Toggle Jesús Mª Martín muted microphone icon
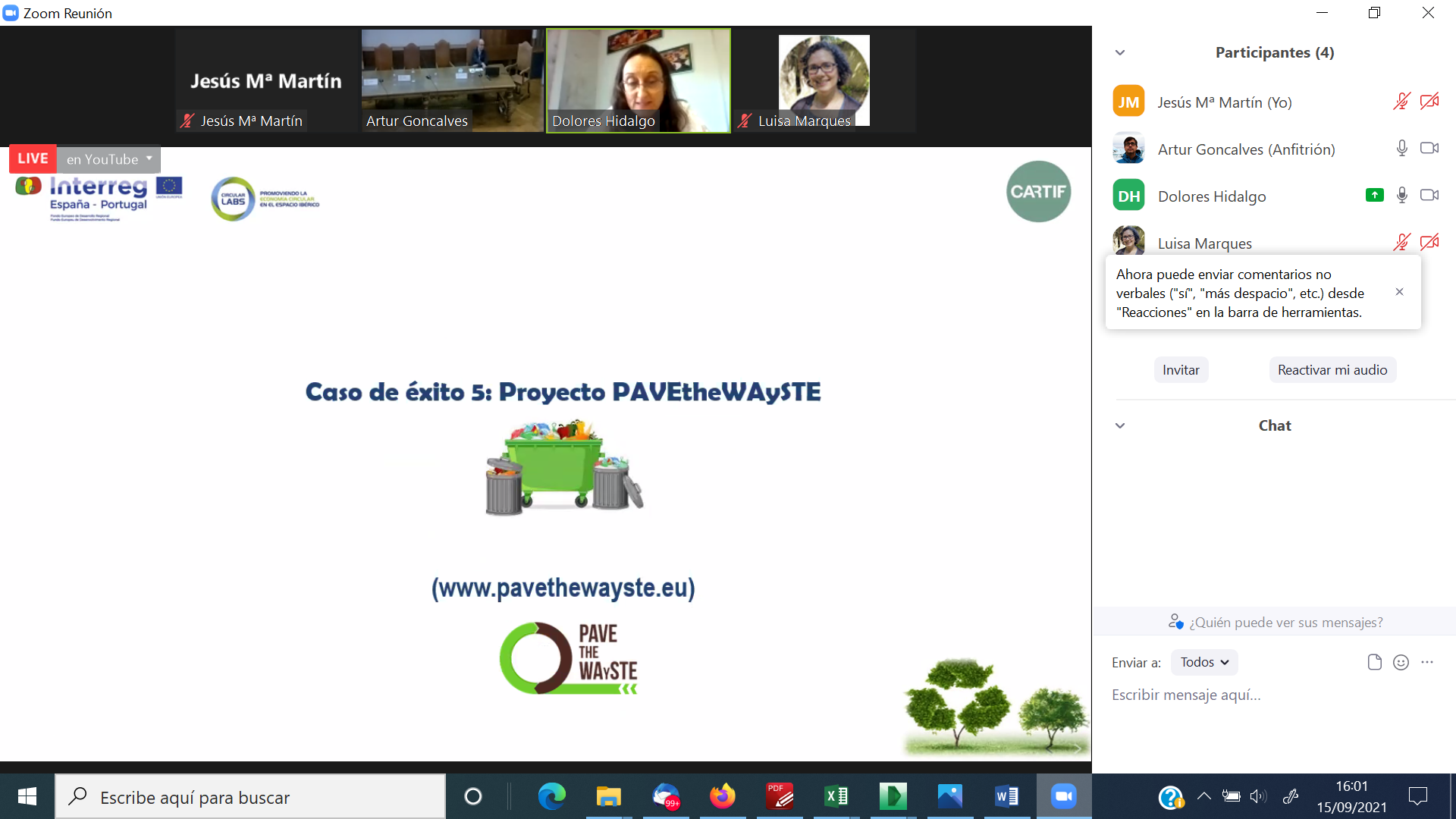The width and height of the screenshot is (1456, 819). coord(1401,102)
